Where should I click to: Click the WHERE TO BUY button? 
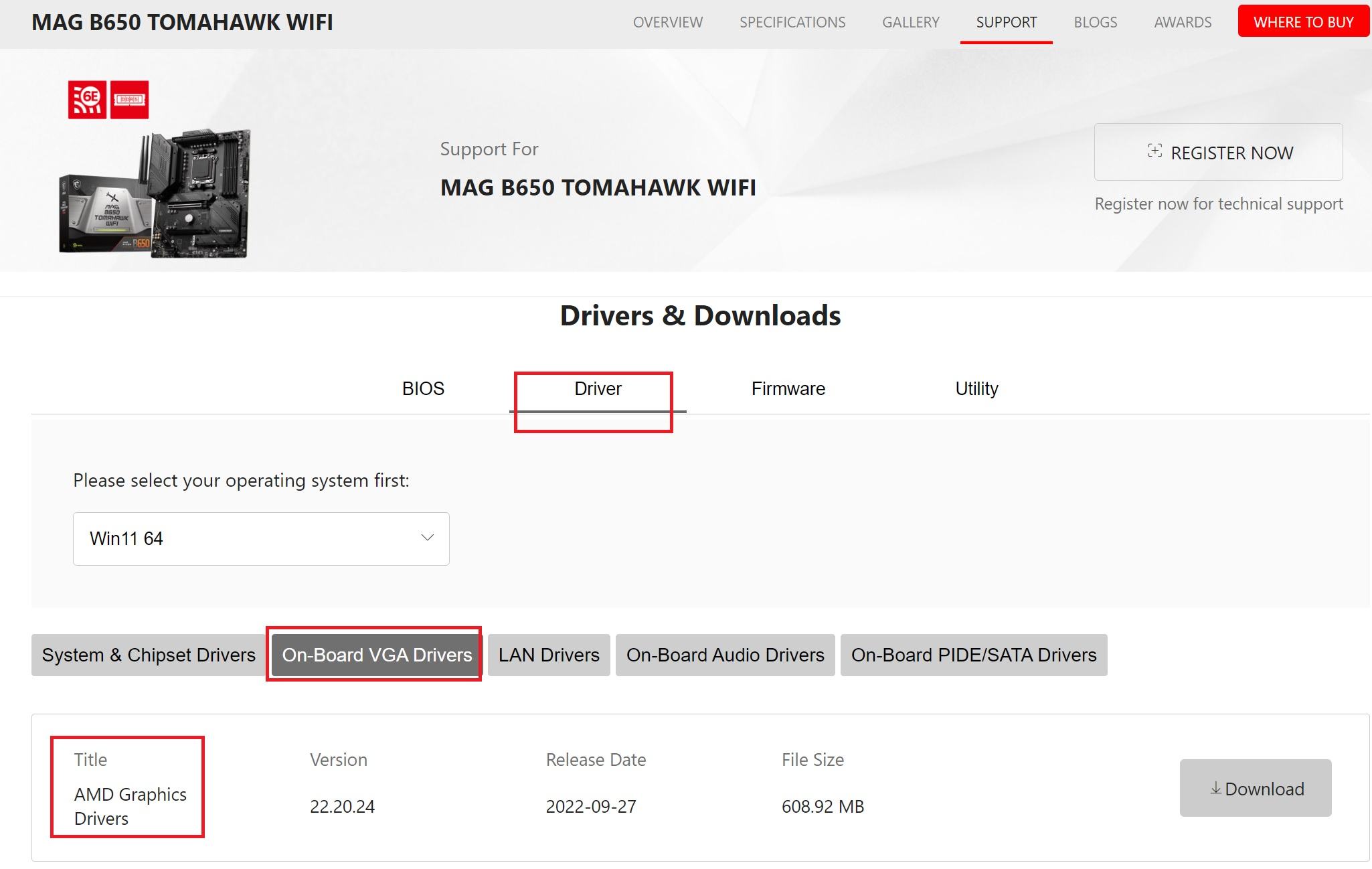coord(1304,21)
